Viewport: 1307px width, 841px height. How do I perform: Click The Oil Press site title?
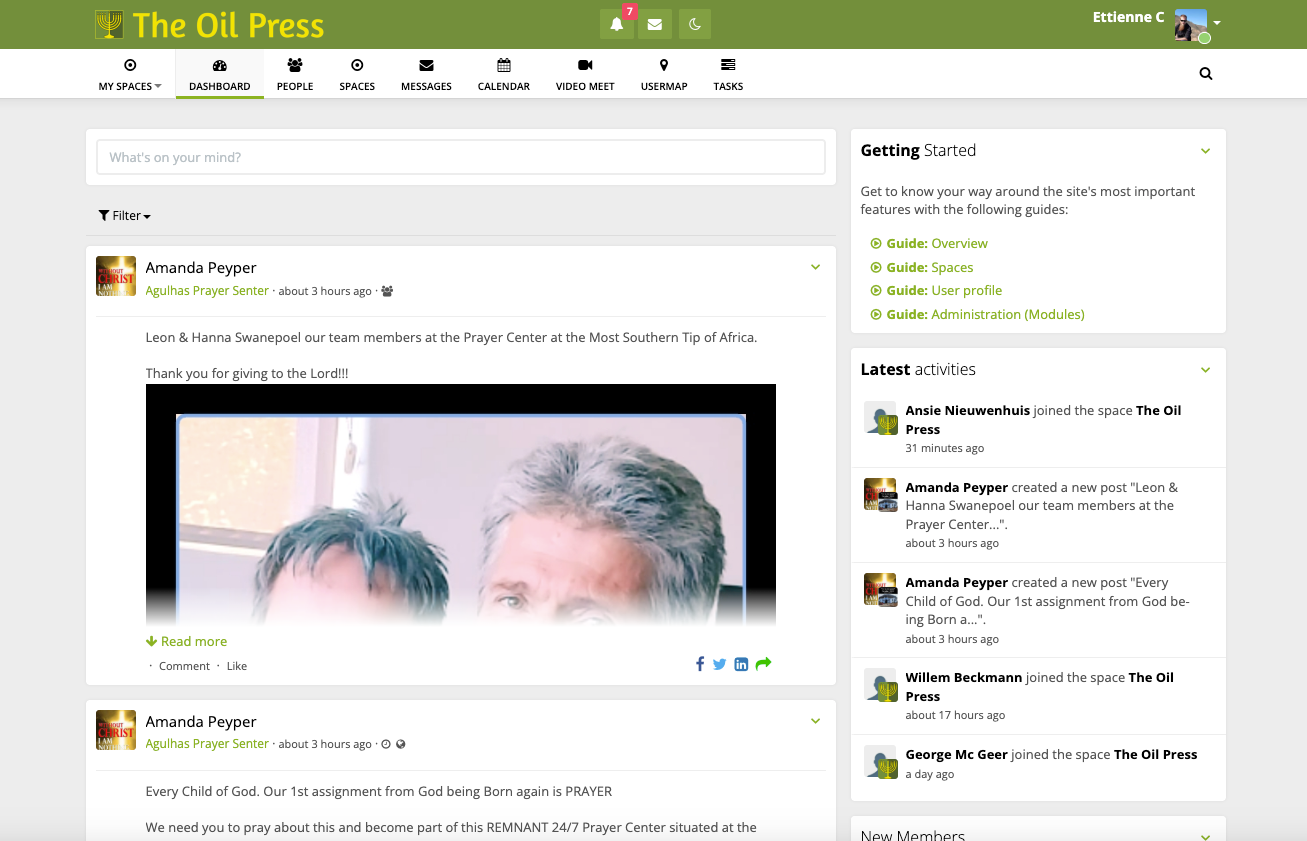click(x=229, y=25)
